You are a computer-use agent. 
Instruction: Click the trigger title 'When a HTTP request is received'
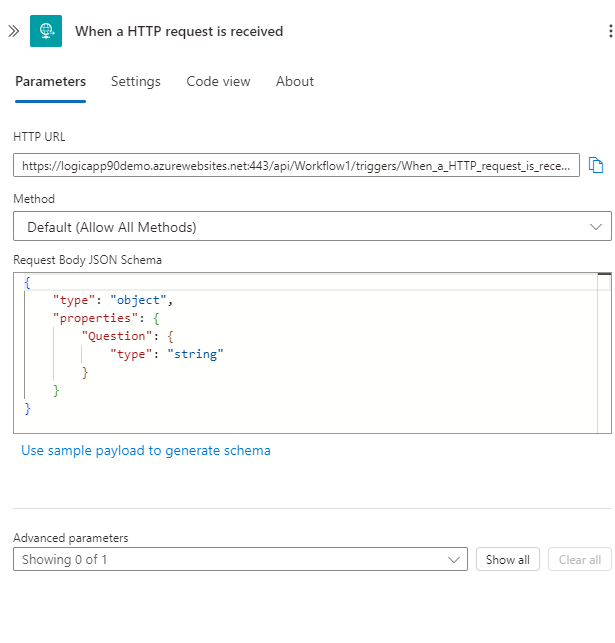(179, 31)
